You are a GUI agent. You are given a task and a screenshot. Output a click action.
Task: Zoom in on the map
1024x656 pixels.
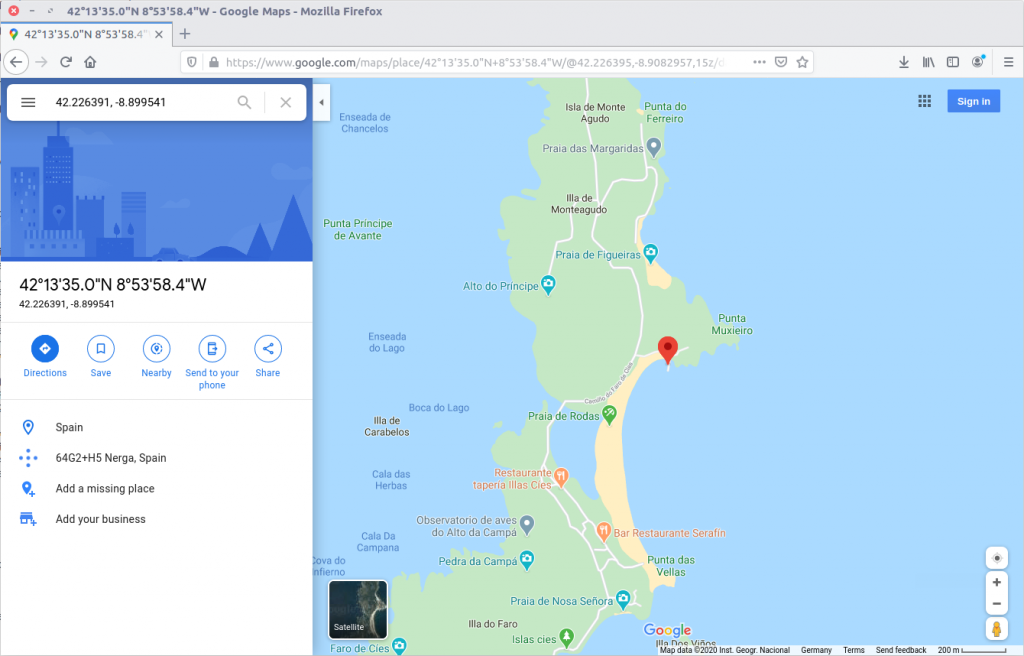(997, 582)
